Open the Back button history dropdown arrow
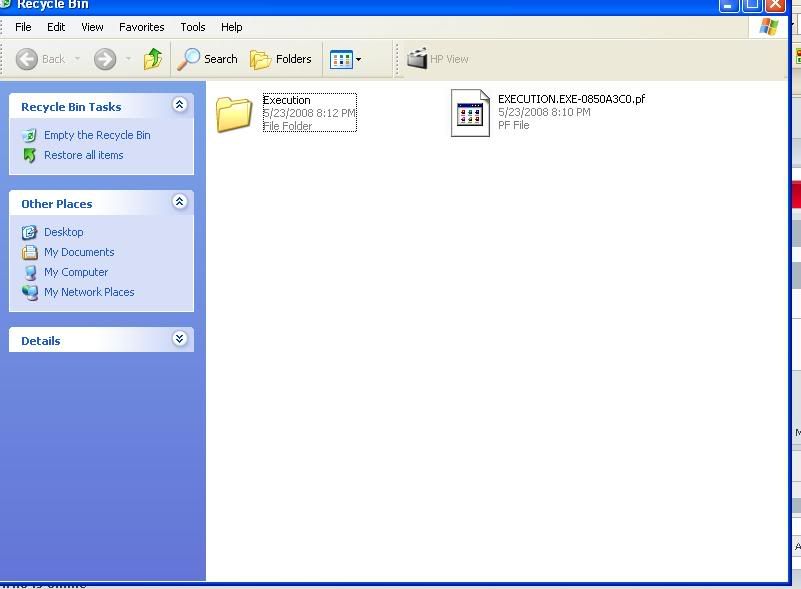Image resolution: width=801 pixels, height=589 pixels. [78, 59]
